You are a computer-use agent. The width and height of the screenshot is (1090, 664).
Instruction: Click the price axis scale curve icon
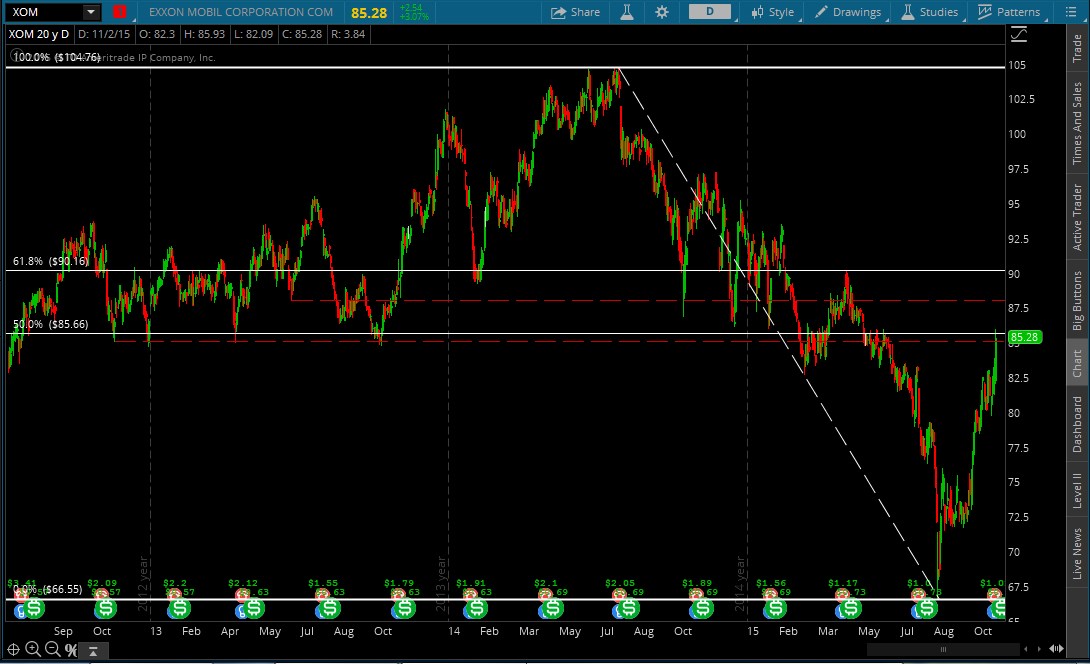point(1019,34)
